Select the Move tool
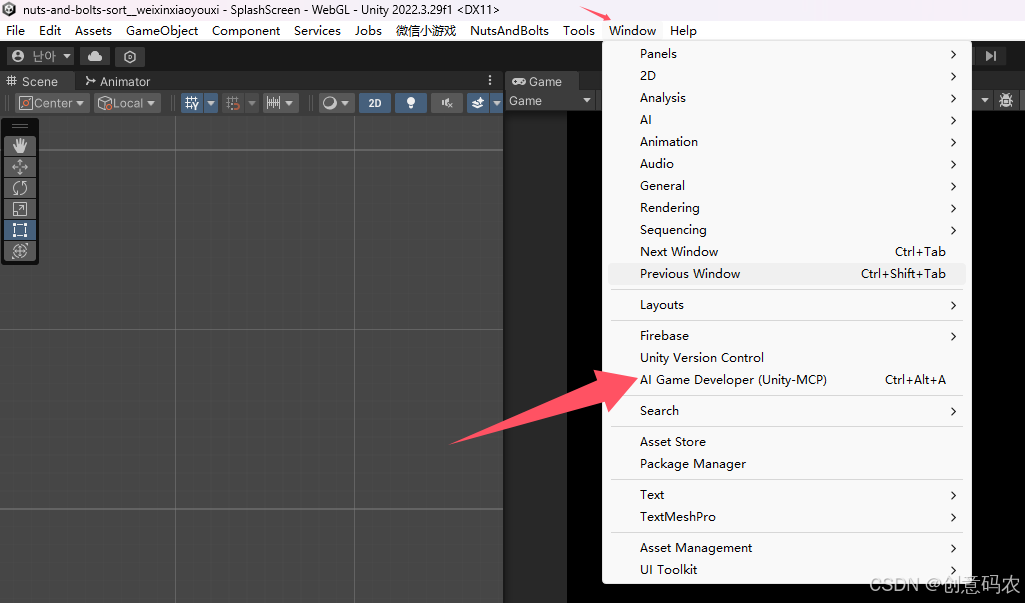This screenshot has height=603, width=1025. [20, 167]
